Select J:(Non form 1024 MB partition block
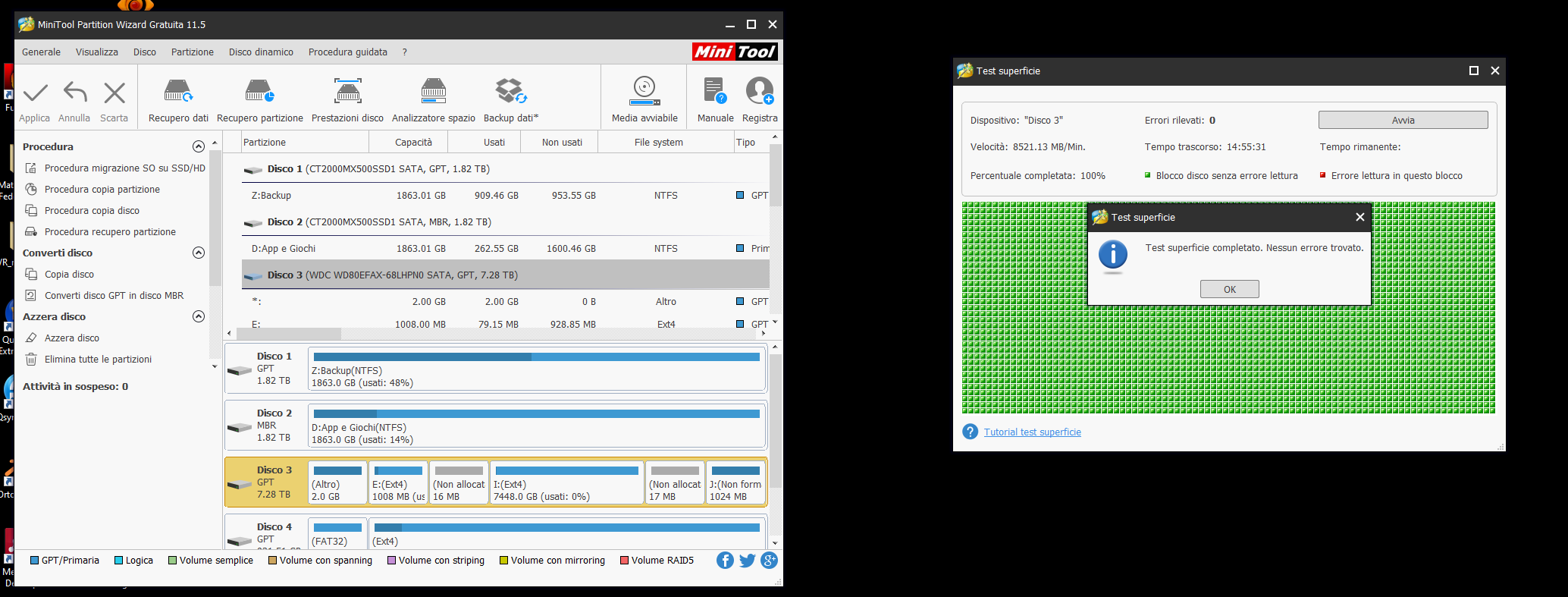 tap(735, 483)
